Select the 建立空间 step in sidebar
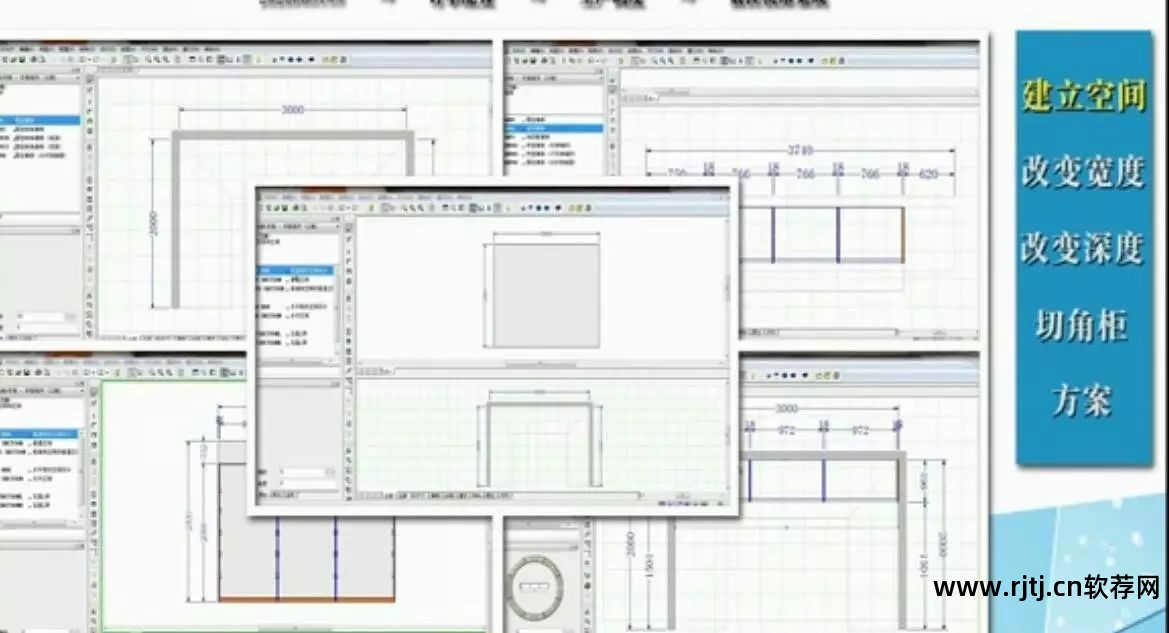This screenshot has width=1169, height=633. 1083,96
